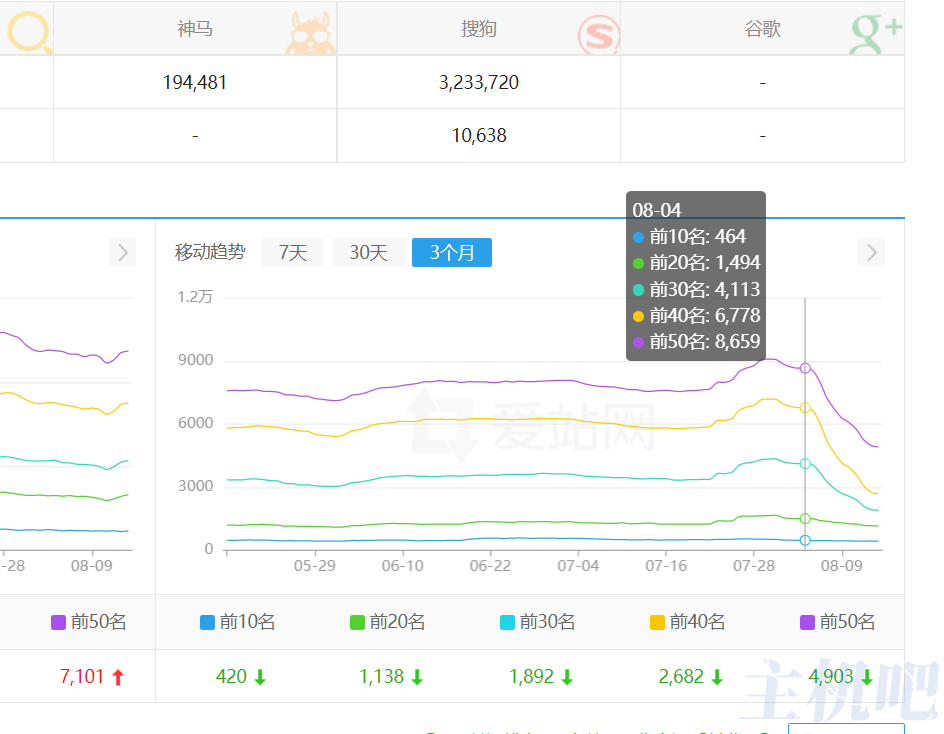Click the 3,233,720 value under 搜狗
This screenshot has width=944, height=734.
tap(479, 82)
